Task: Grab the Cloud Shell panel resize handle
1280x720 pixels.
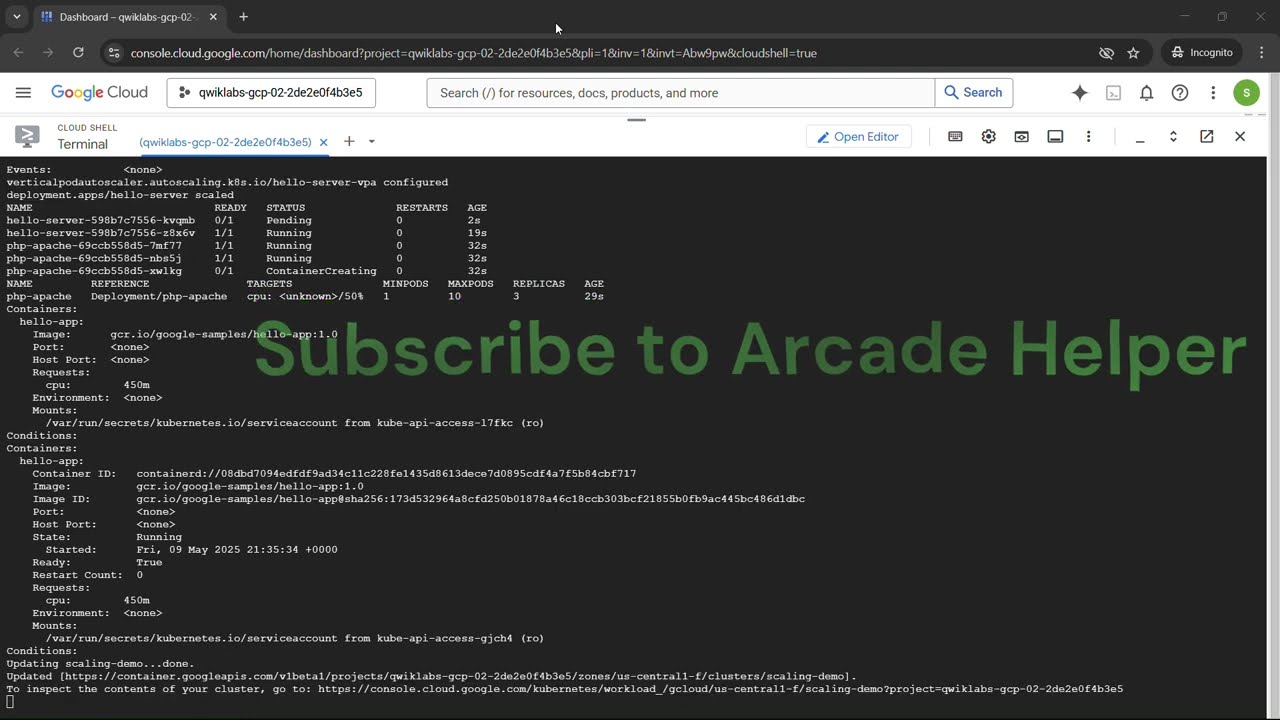Action: coord(636,120)
